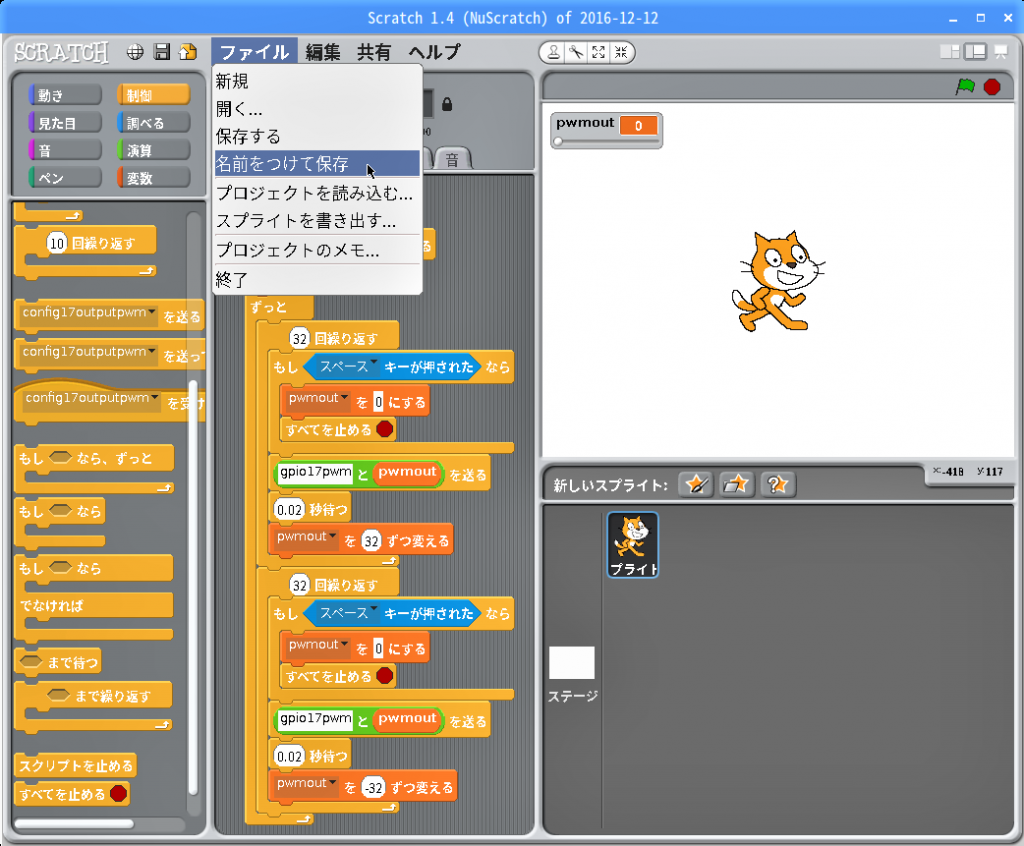Image resolution: width=1024 pixels, height=846 pixels.
Task: Select the scissors delete tool
Action: pos(576,52)
